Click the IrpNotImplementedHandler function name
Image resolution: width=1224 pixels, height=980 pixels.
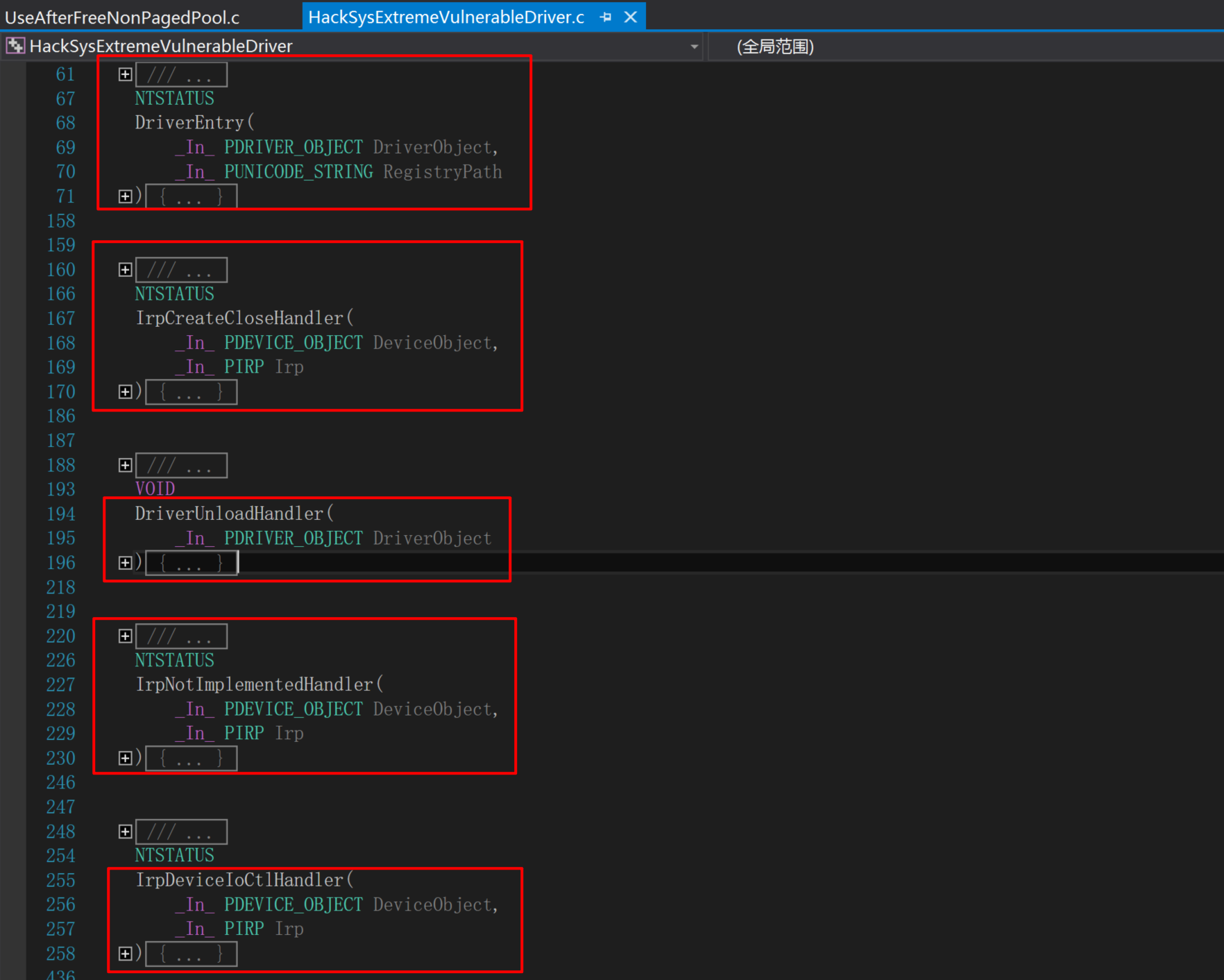(254, 685)
